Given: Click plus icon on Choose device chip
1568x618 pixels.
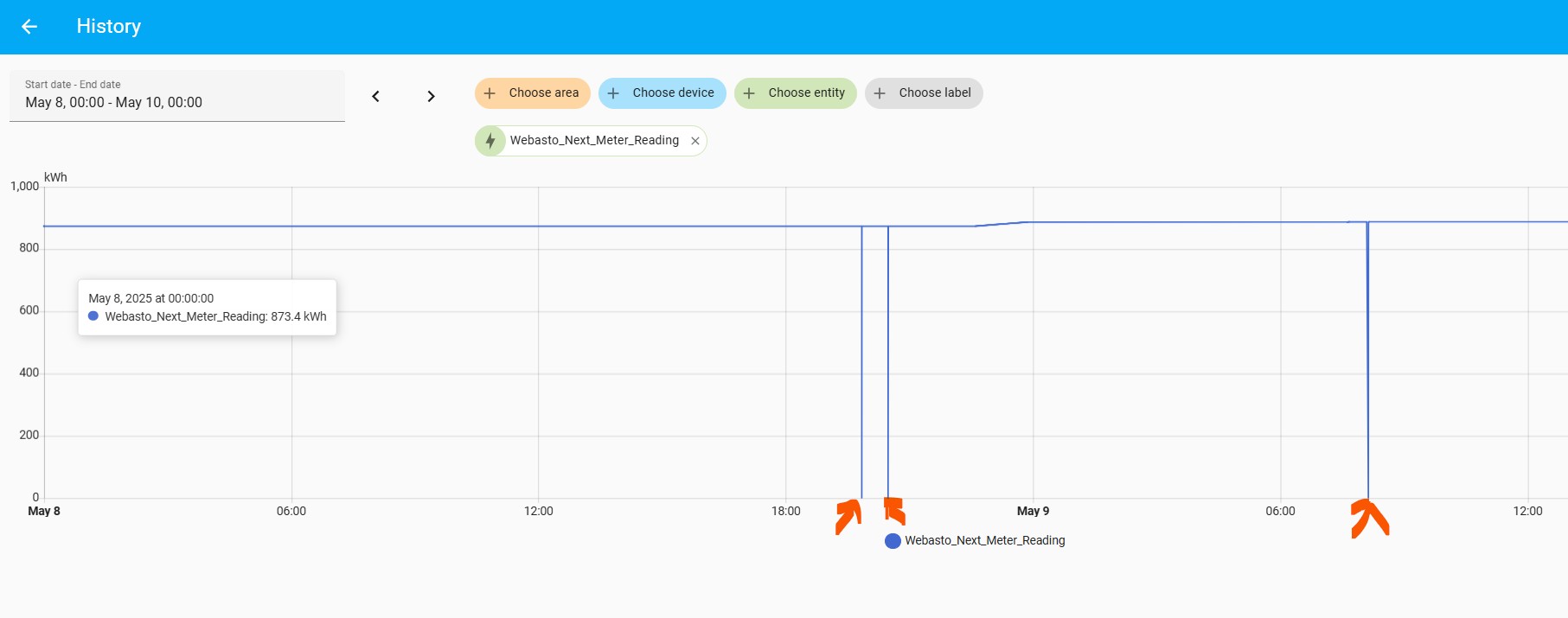Looking at the screenshot, I should (x=613, y=93).
